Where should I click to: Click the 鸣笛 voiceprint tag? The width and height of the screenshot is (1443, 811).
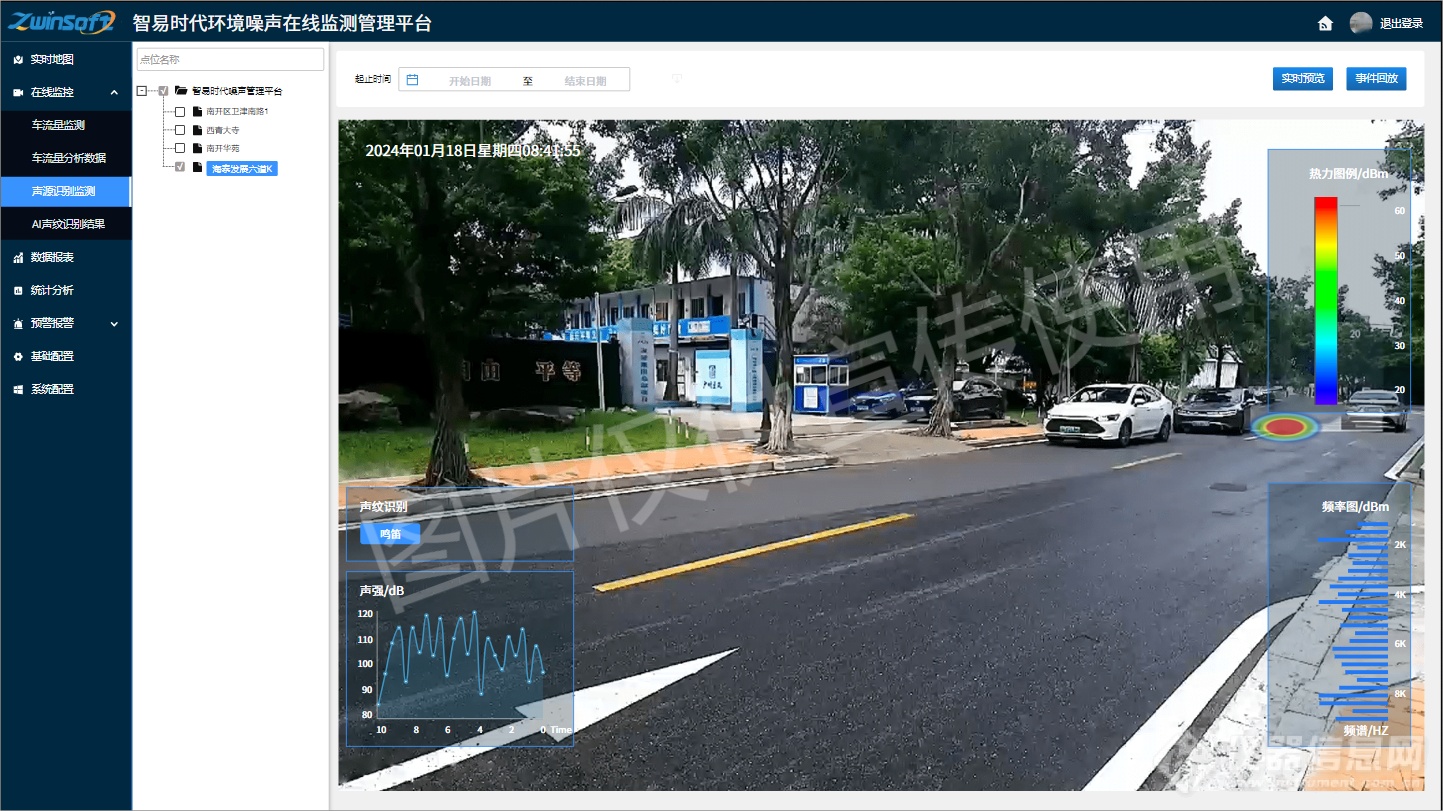point(390,534)
